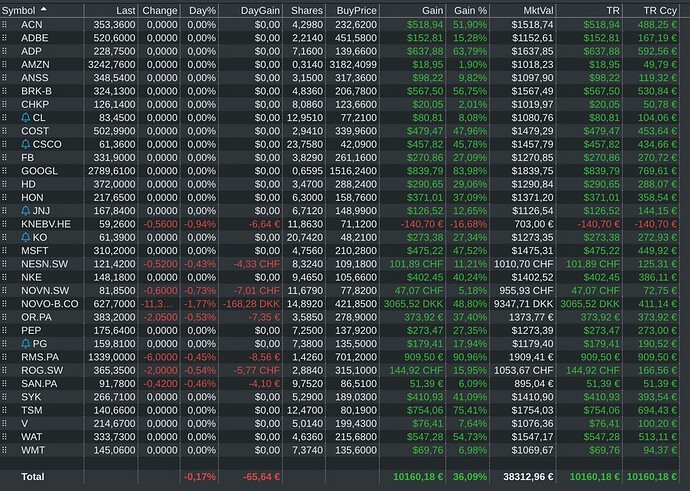The width and height of the screenshot is (690, 491).
Task: Click the total gain percent 36,09%
Action: pos(470,477)
